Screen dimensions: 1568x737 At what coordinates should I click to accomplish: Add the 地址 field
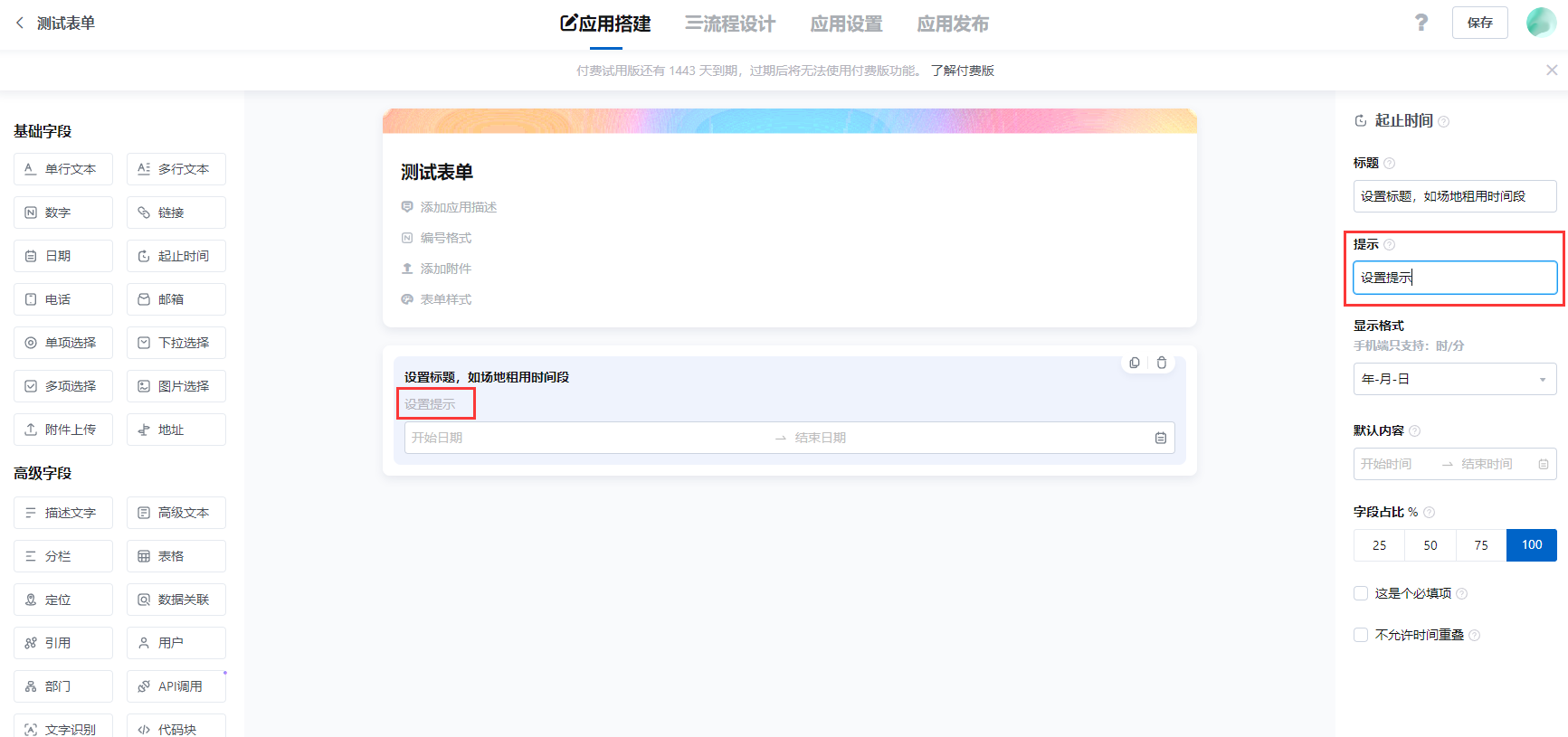[176, 430]
